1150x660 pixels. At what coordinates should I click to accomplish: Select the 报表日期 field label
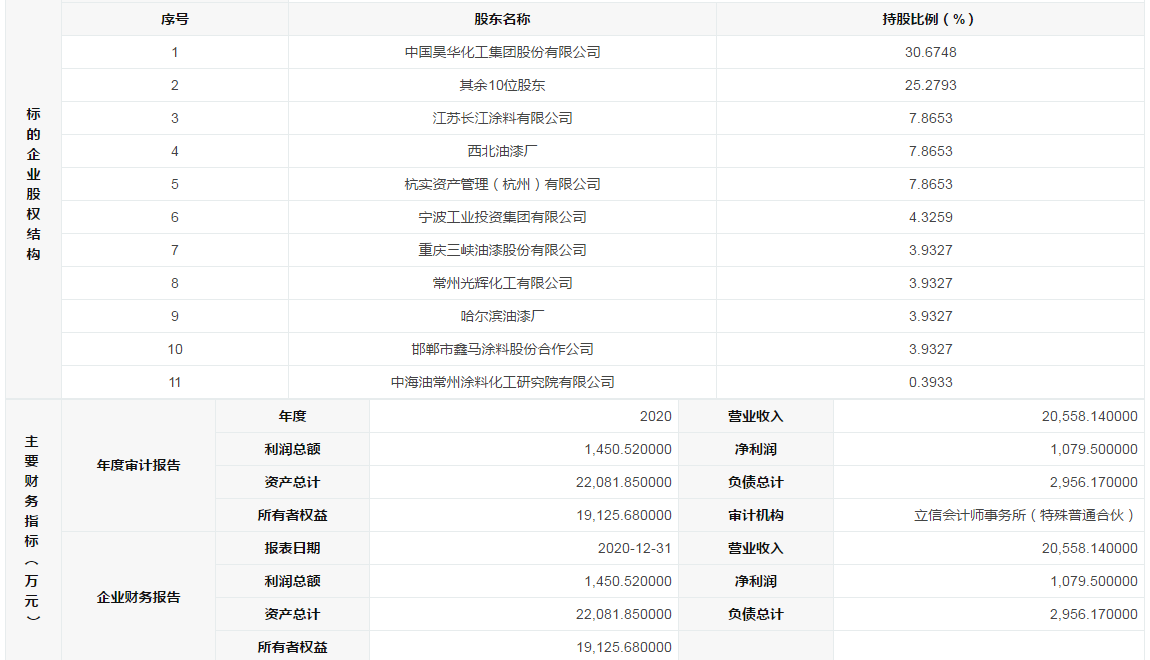[292, 548]
